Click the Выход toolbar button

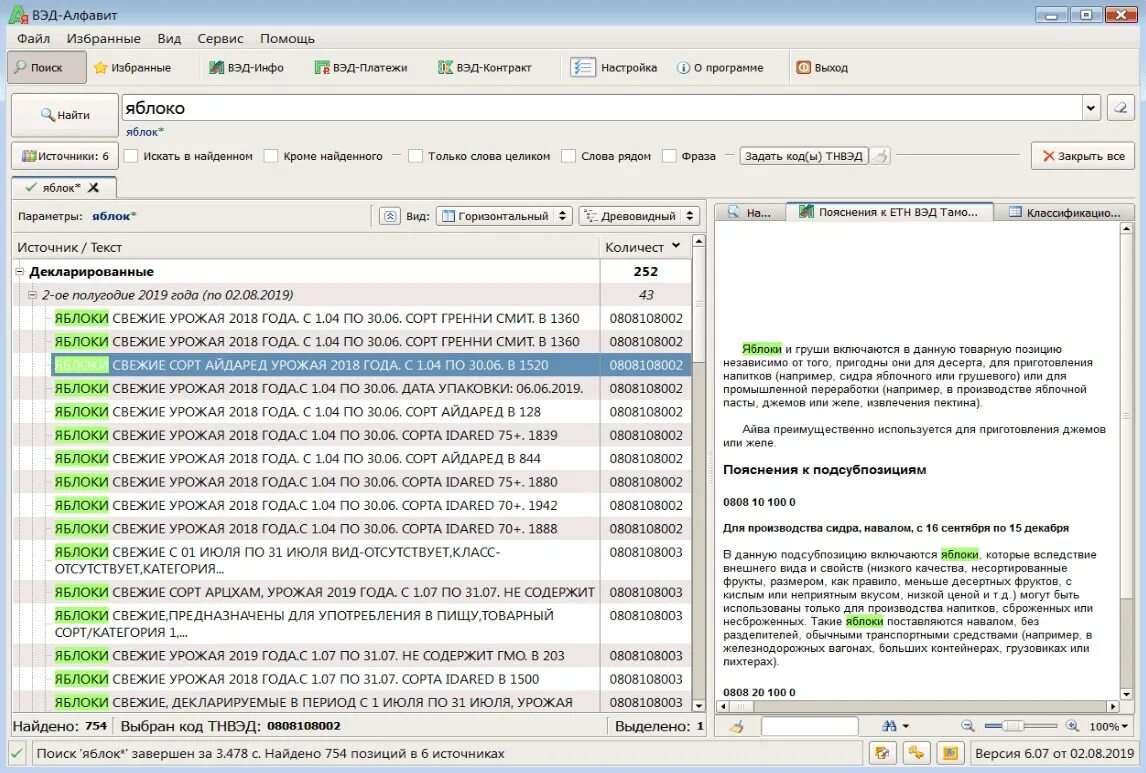[x=822, y=67]
